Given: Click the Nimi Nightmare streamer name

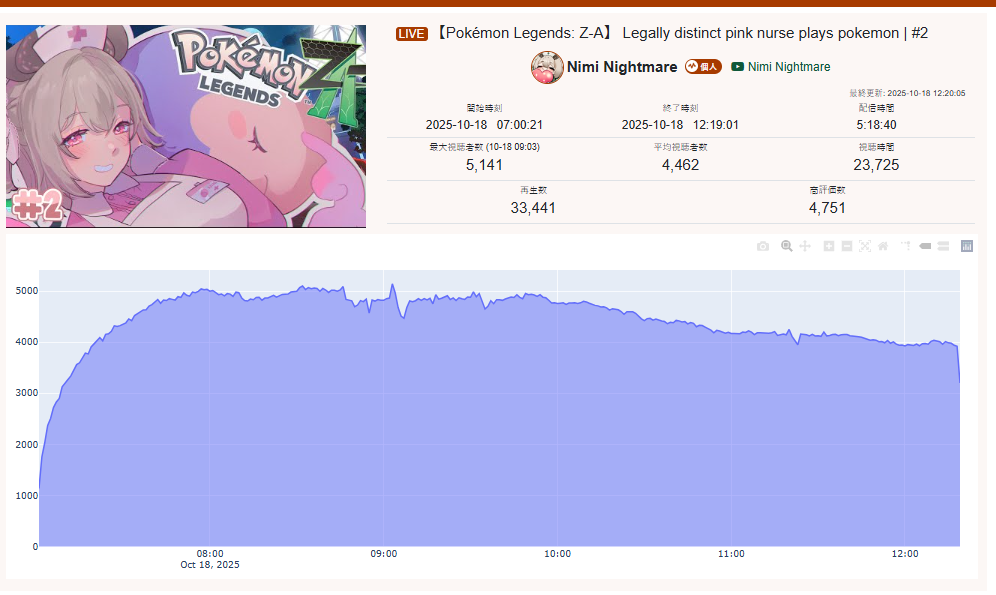Looking at the screenshot, I should 622,67.
